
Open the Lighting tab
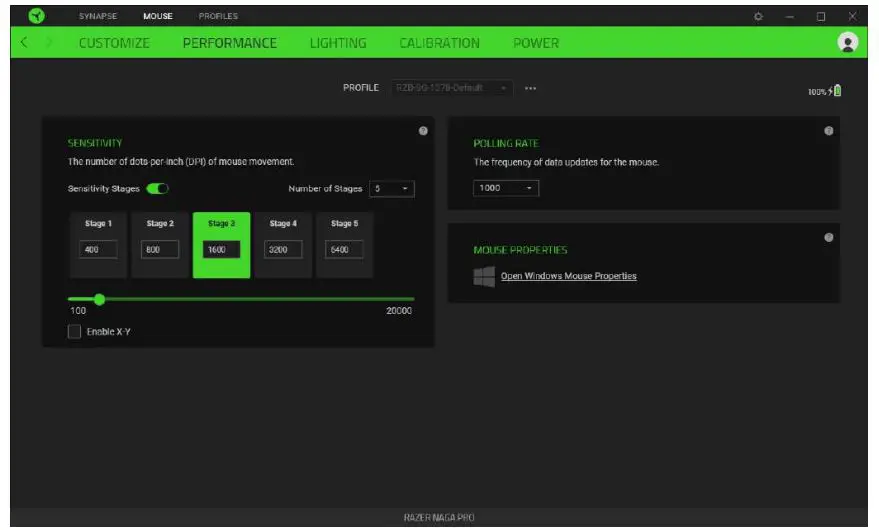(x=338, y=43)
